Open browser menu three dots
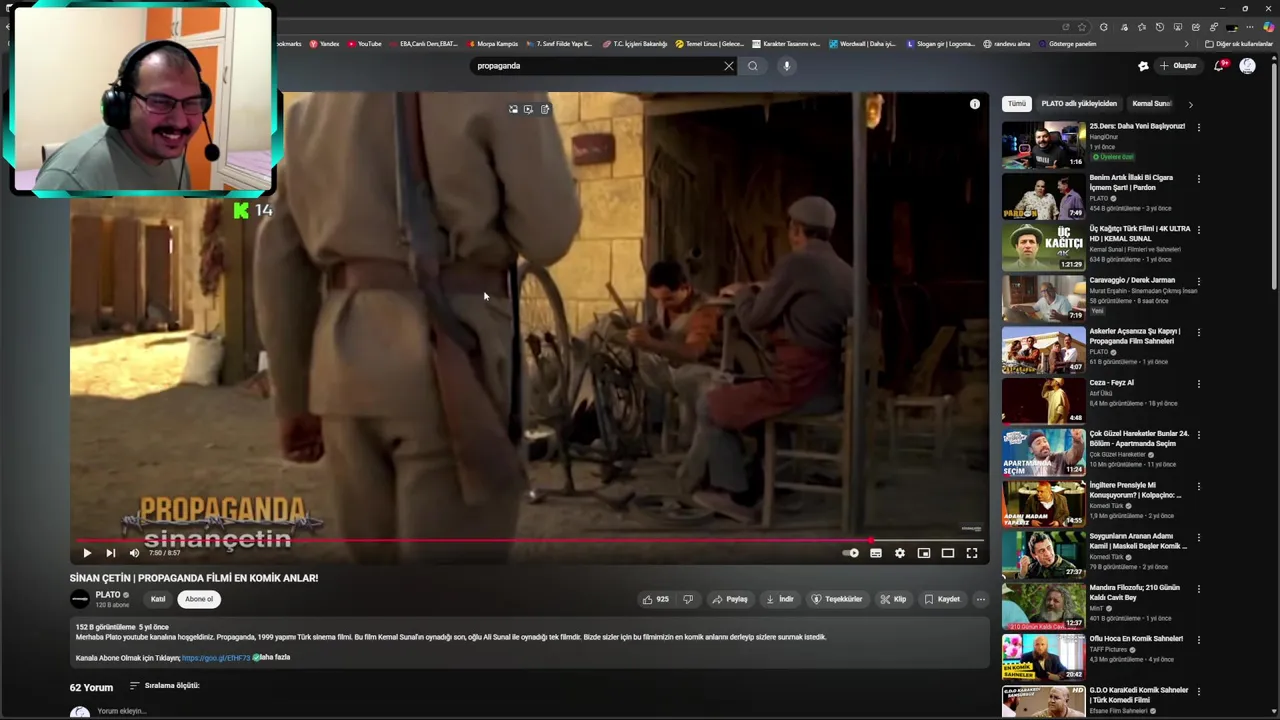Image resolution: width=1280 pixels, height=720 pixels. (x=1250, y=27)
